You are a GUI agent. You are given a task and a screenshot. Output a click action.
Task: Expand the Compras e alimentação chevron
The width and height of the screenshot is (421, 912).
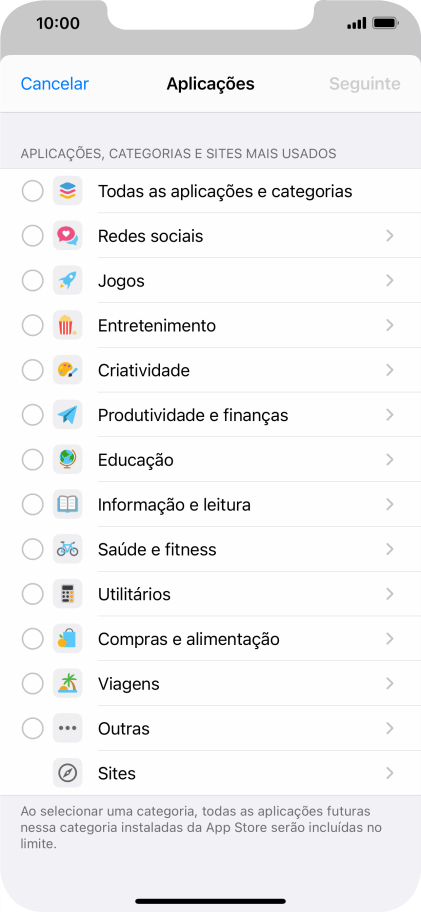pyautogui.click(x=390, y=639)
